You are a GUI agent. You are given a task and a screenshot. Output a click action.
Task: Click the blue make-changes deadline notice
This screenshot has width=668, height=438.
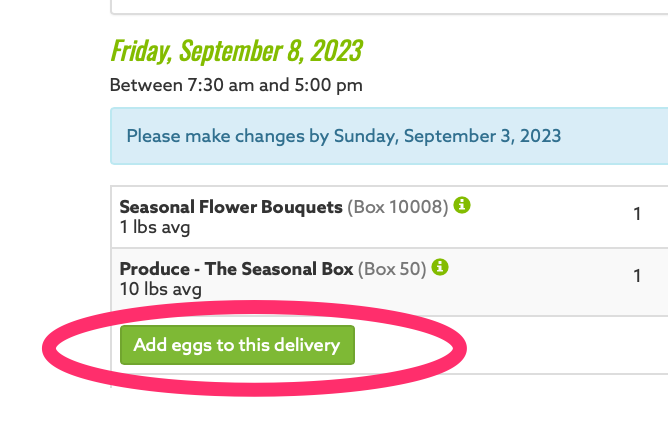pyautogui.click(x=389, y=136)
